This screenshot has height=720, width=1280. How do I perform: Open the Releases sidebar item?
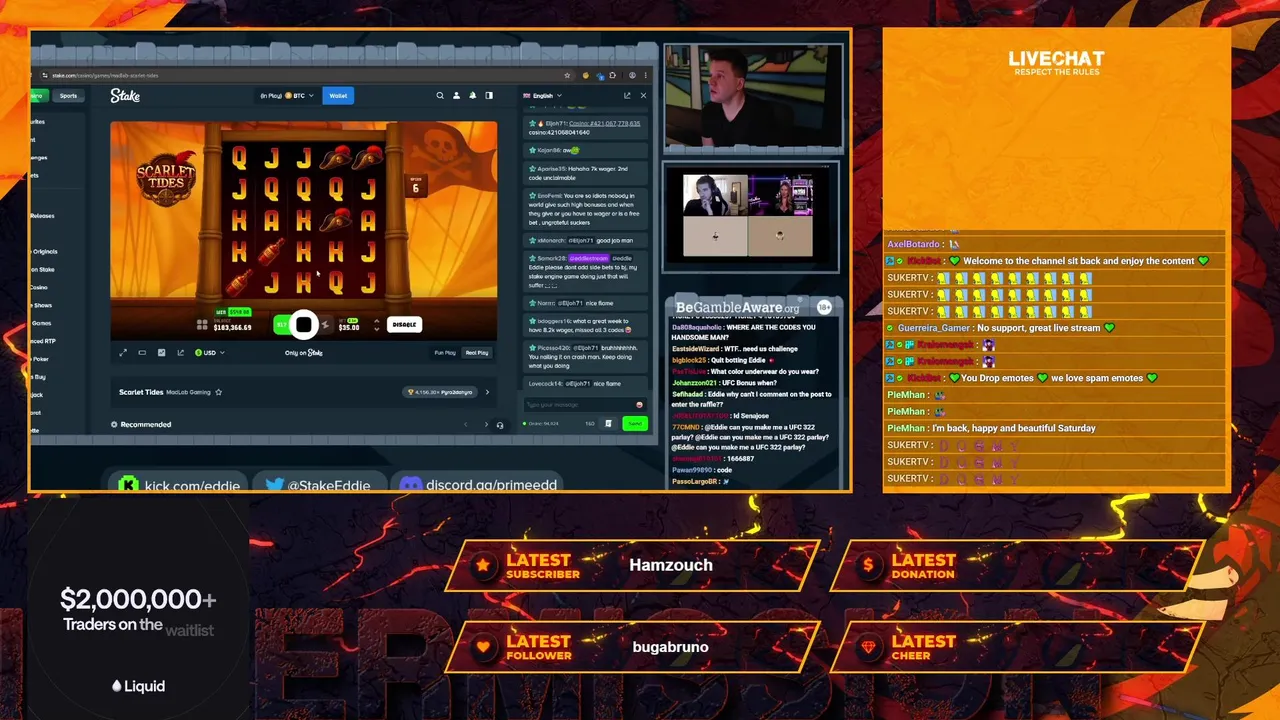pos(42,216)
